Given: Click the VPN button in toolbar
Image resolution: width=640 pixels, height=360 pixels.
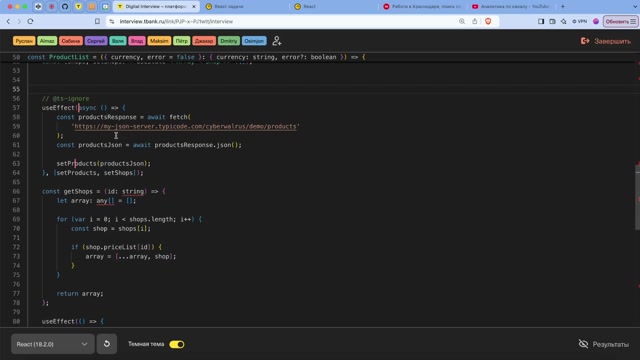Looking at the screenshot, I should pos(580,21).
